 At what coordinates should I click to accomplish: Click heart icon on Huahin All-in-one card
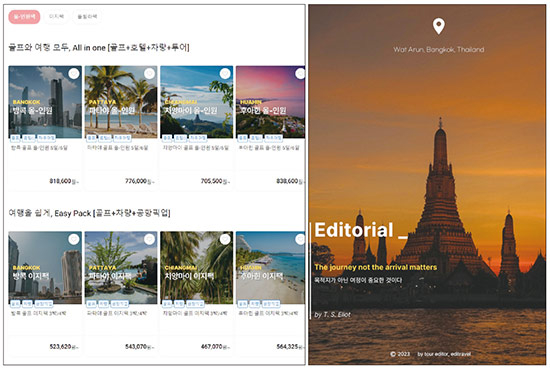pos(300,74)
